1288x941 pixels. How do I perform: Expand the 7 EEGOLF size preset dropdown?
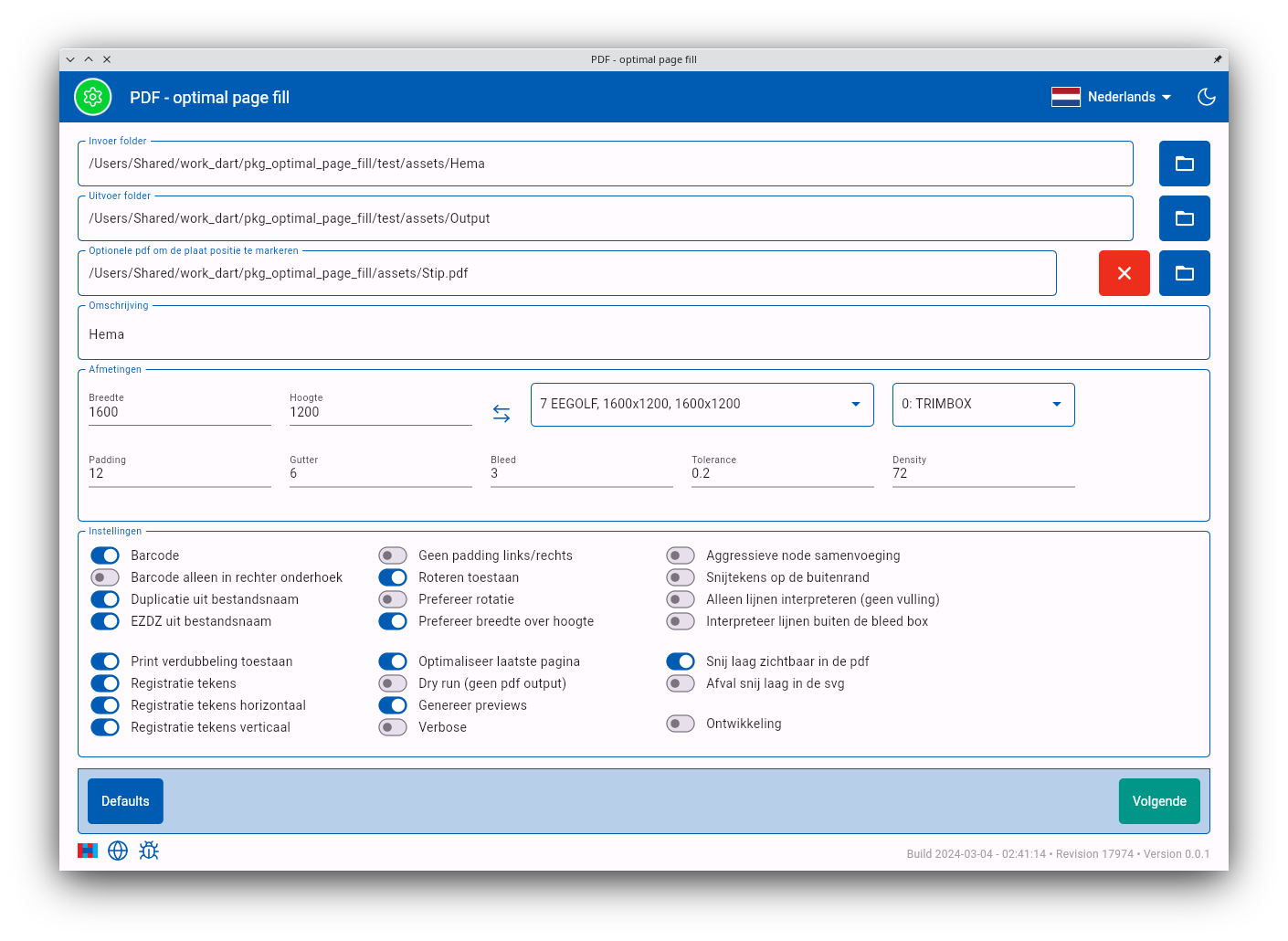coord(701,404)
